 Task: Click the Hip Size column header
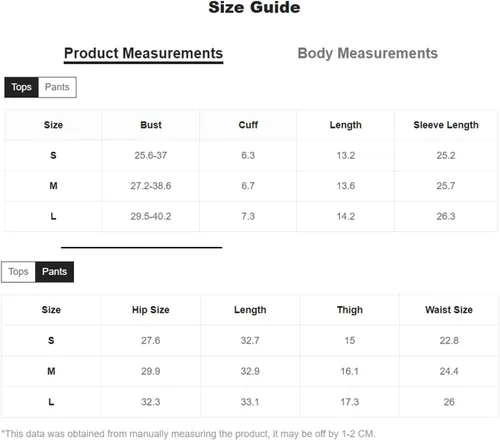(151, 310)
